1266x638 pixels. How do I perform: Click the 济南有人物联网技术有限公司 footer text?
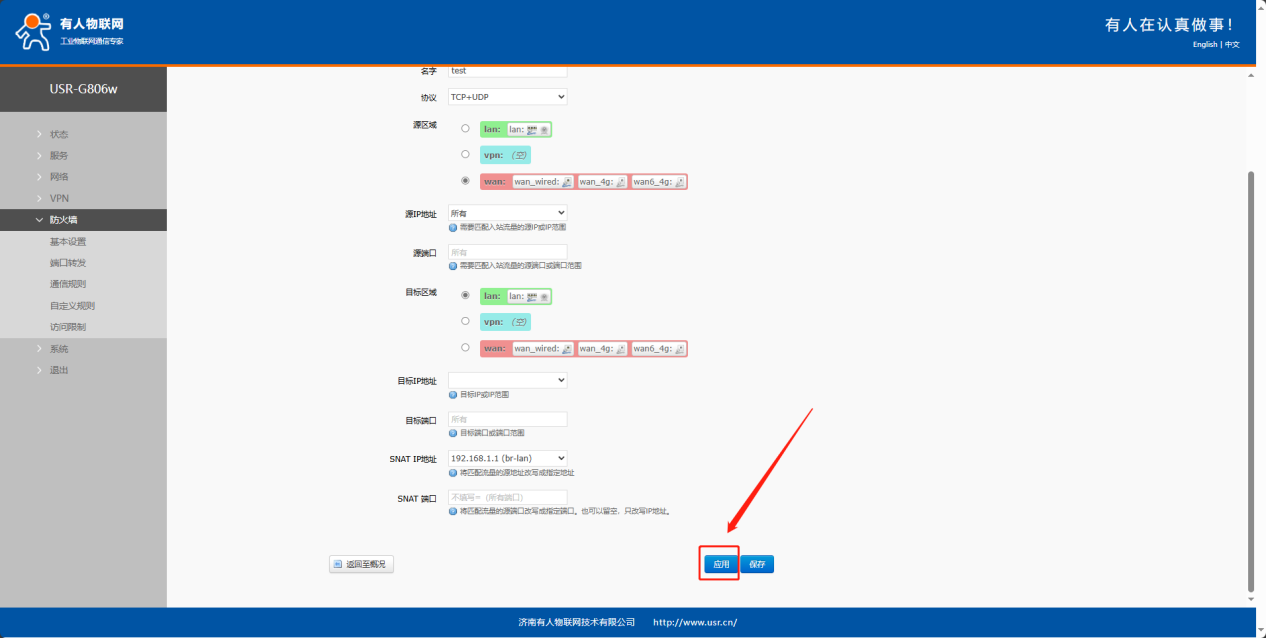(x=577, y=622)
